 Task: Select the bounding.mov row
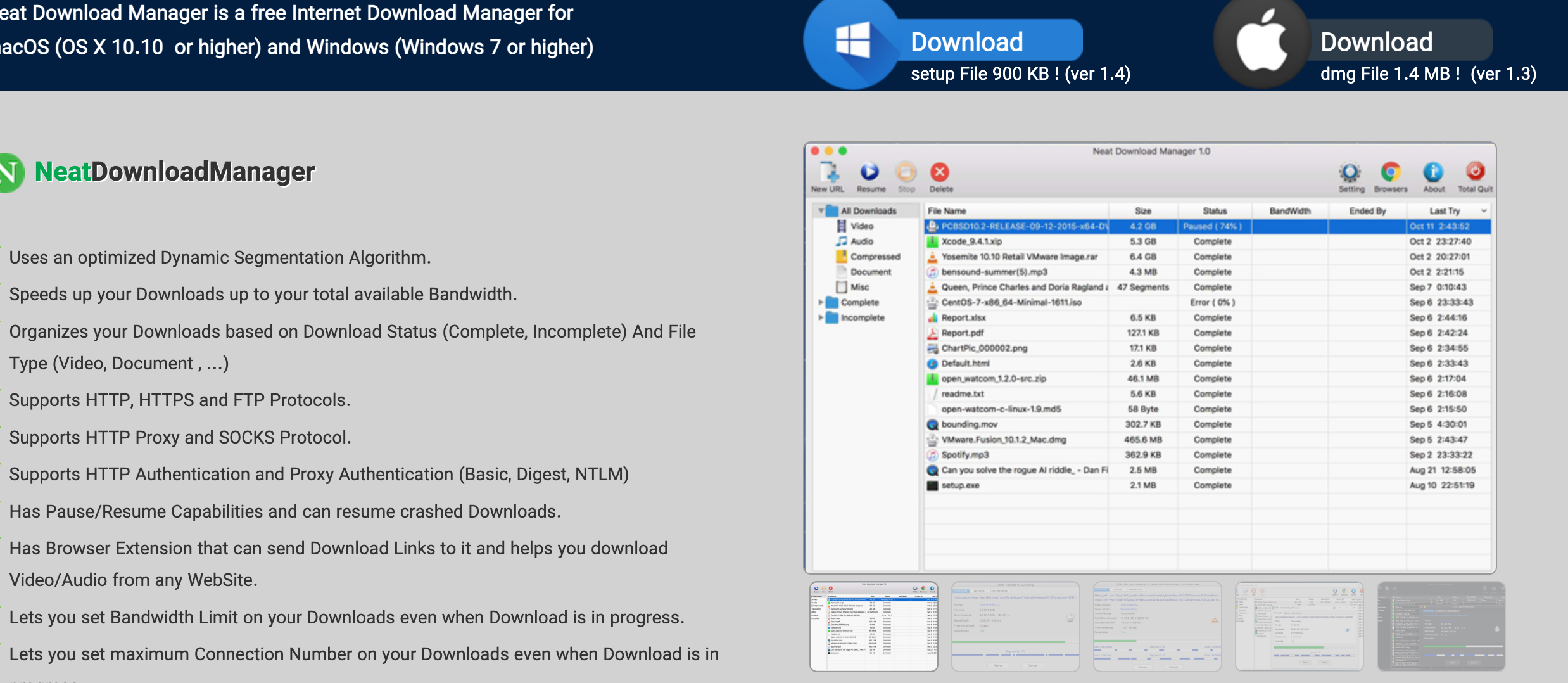[x=1208, y=424]
